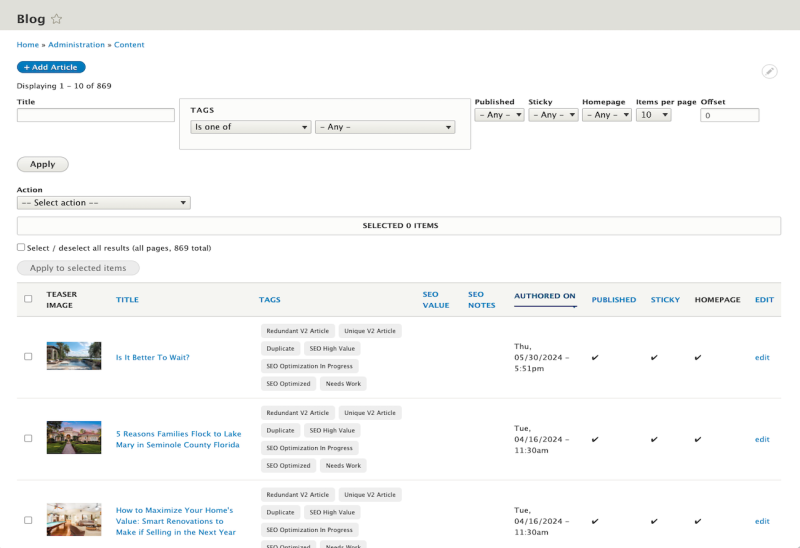Click the Offset input field
The image size is (800, 548).
(730, 115)
